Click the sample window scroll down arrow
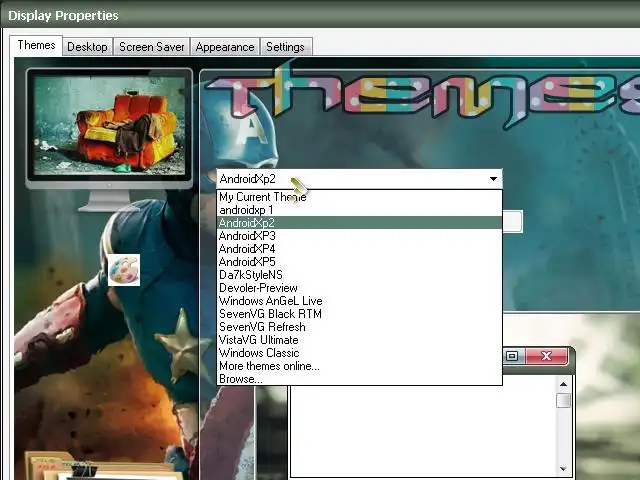 pos(564,469)
